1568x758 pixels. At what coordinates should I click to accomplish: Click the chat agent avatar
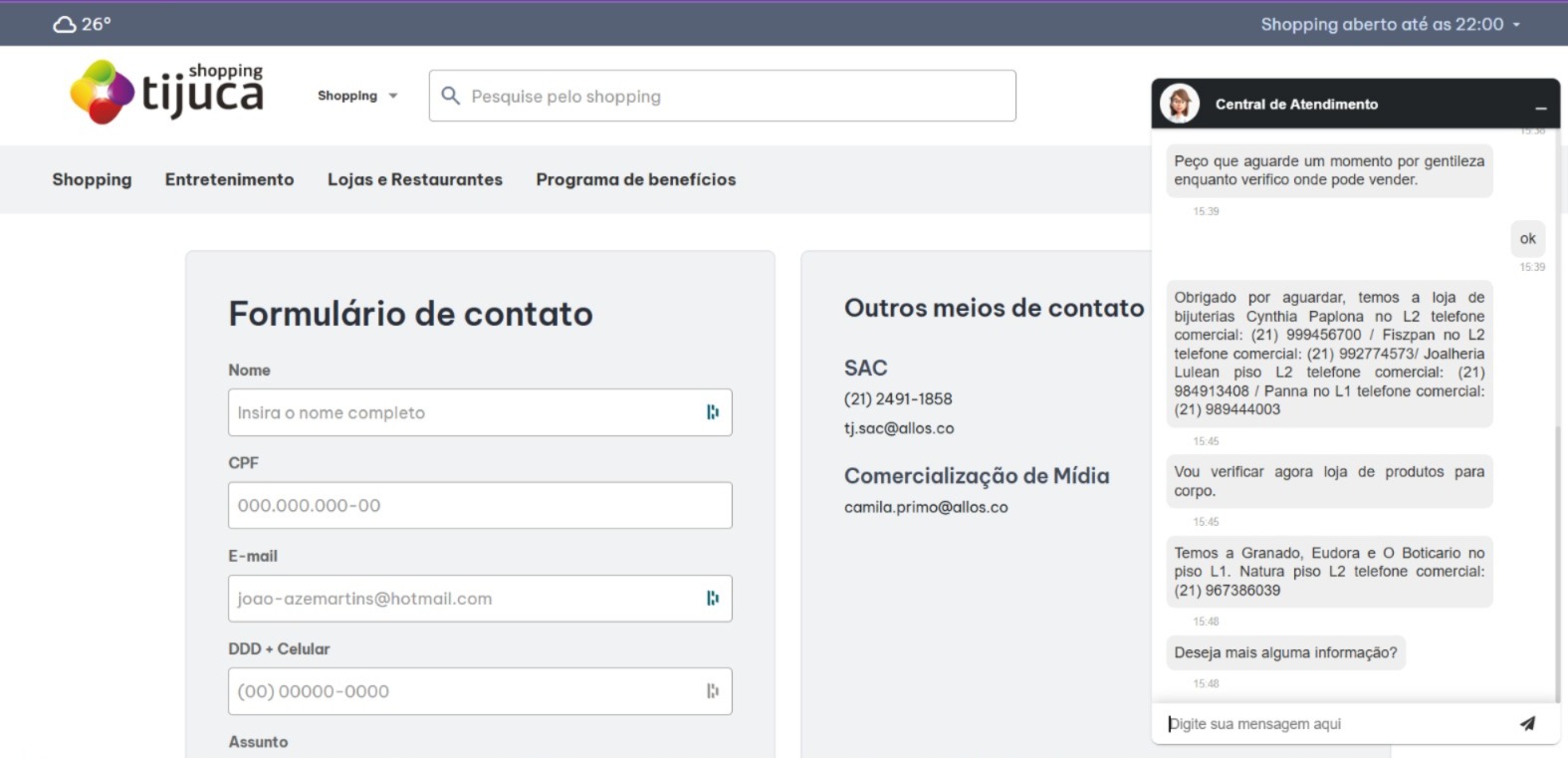(1180, 104)
